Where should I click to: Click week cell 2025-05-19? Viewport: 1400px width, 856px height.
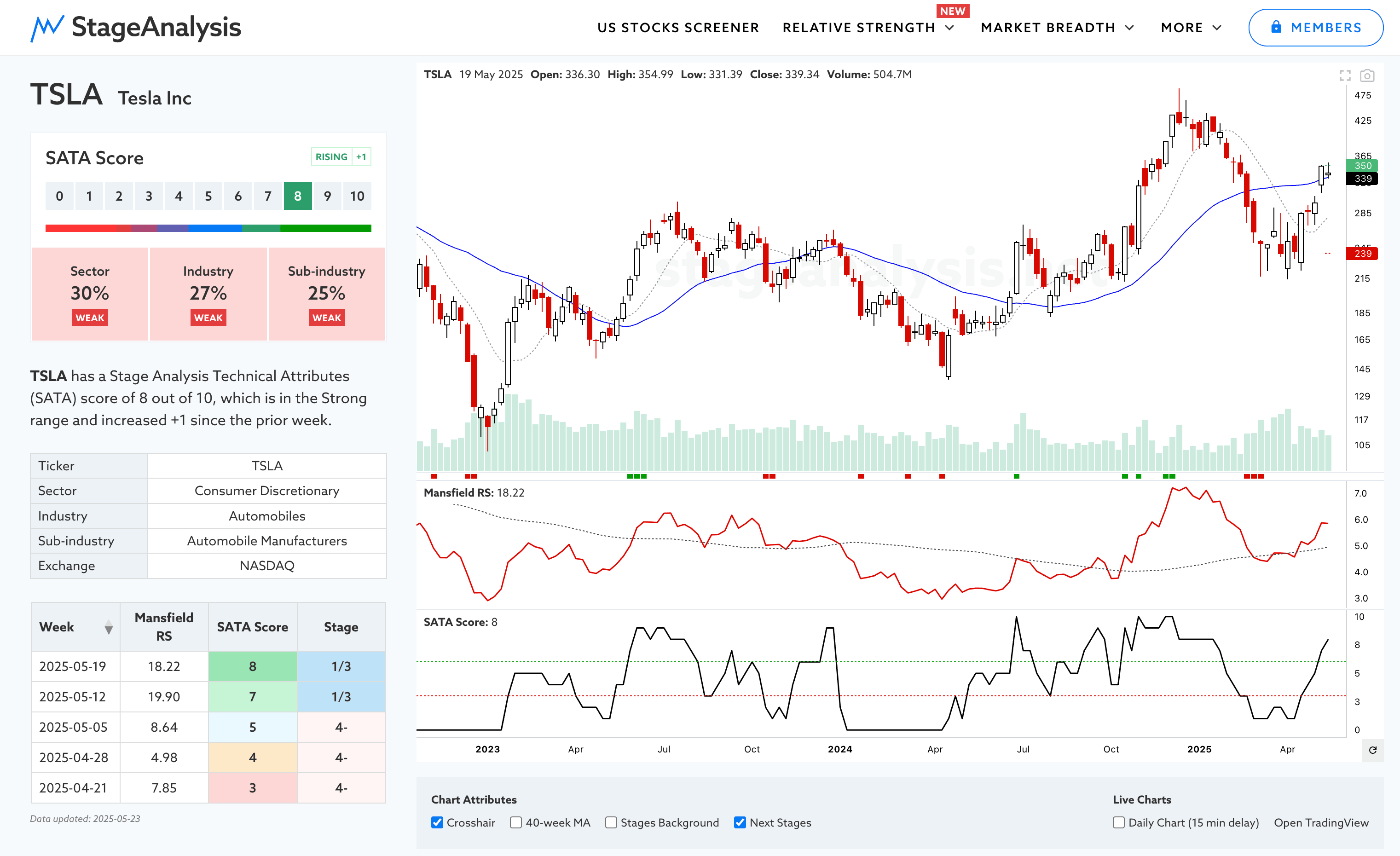tap(75, 666)
